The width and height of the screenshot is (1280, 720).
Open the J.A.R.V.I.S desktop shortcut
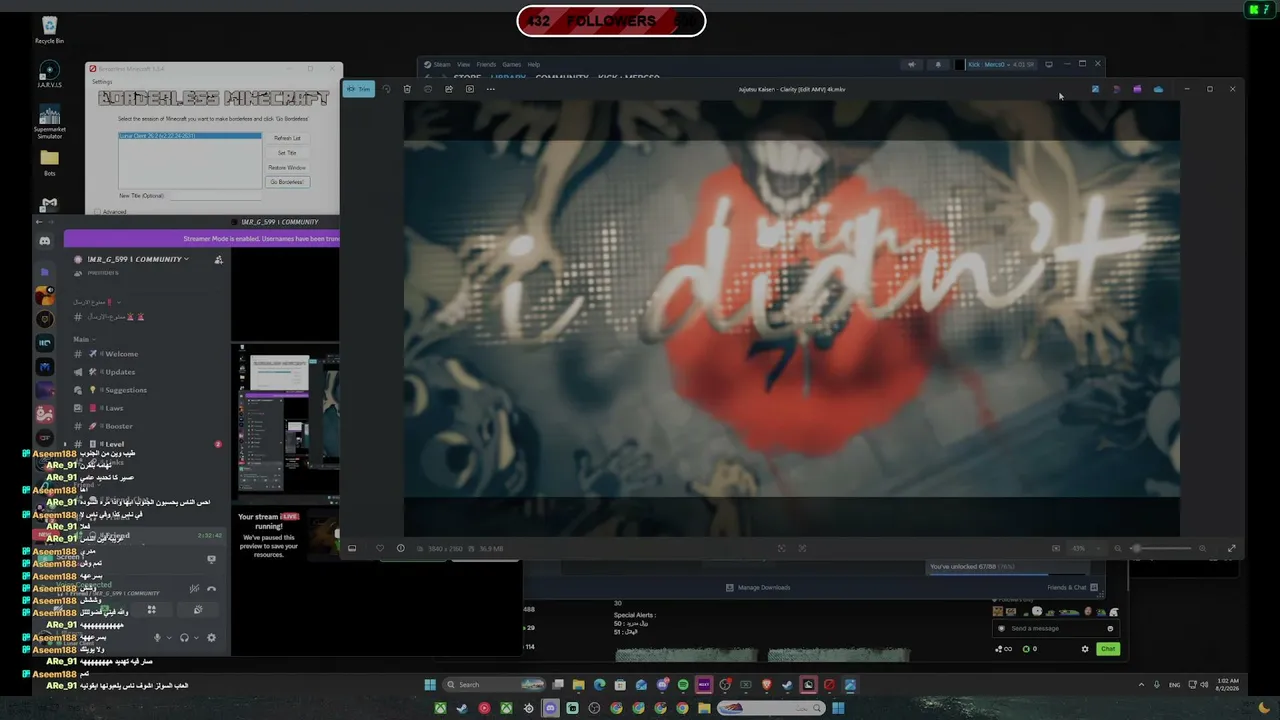(x=49, y=75)
